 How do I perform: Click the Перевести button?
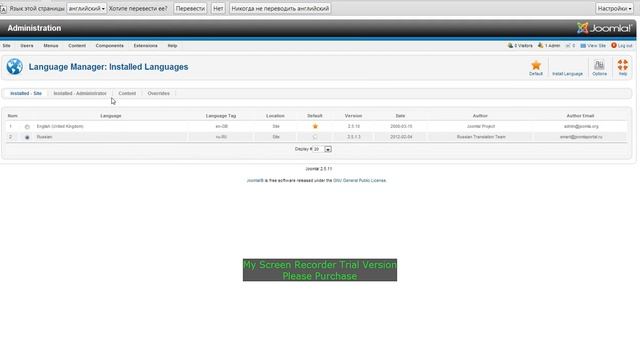point(190,9)
